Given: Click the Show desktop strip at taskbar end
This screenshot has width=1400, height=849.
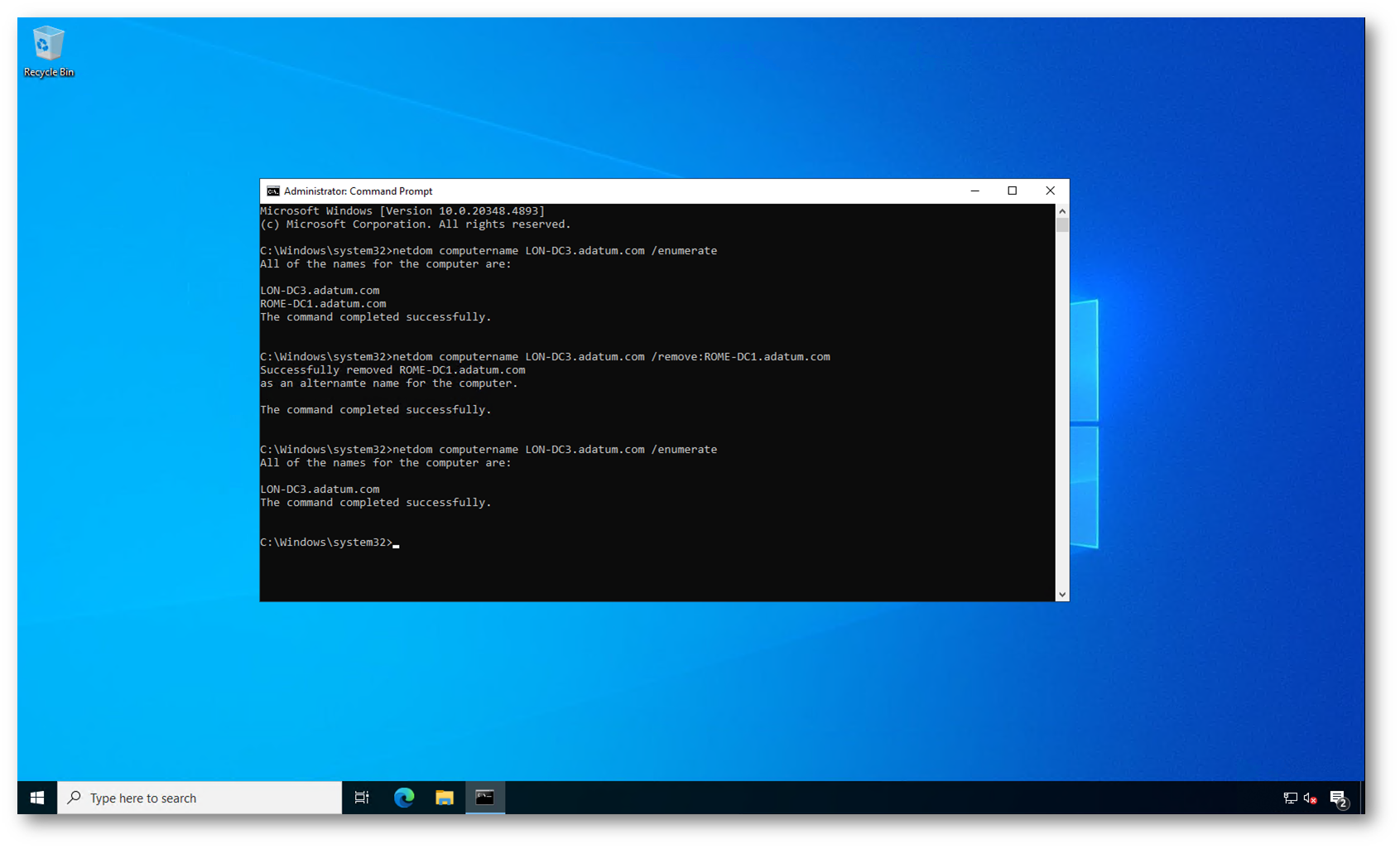Looking at the screenshot, I should [1363, 798].
